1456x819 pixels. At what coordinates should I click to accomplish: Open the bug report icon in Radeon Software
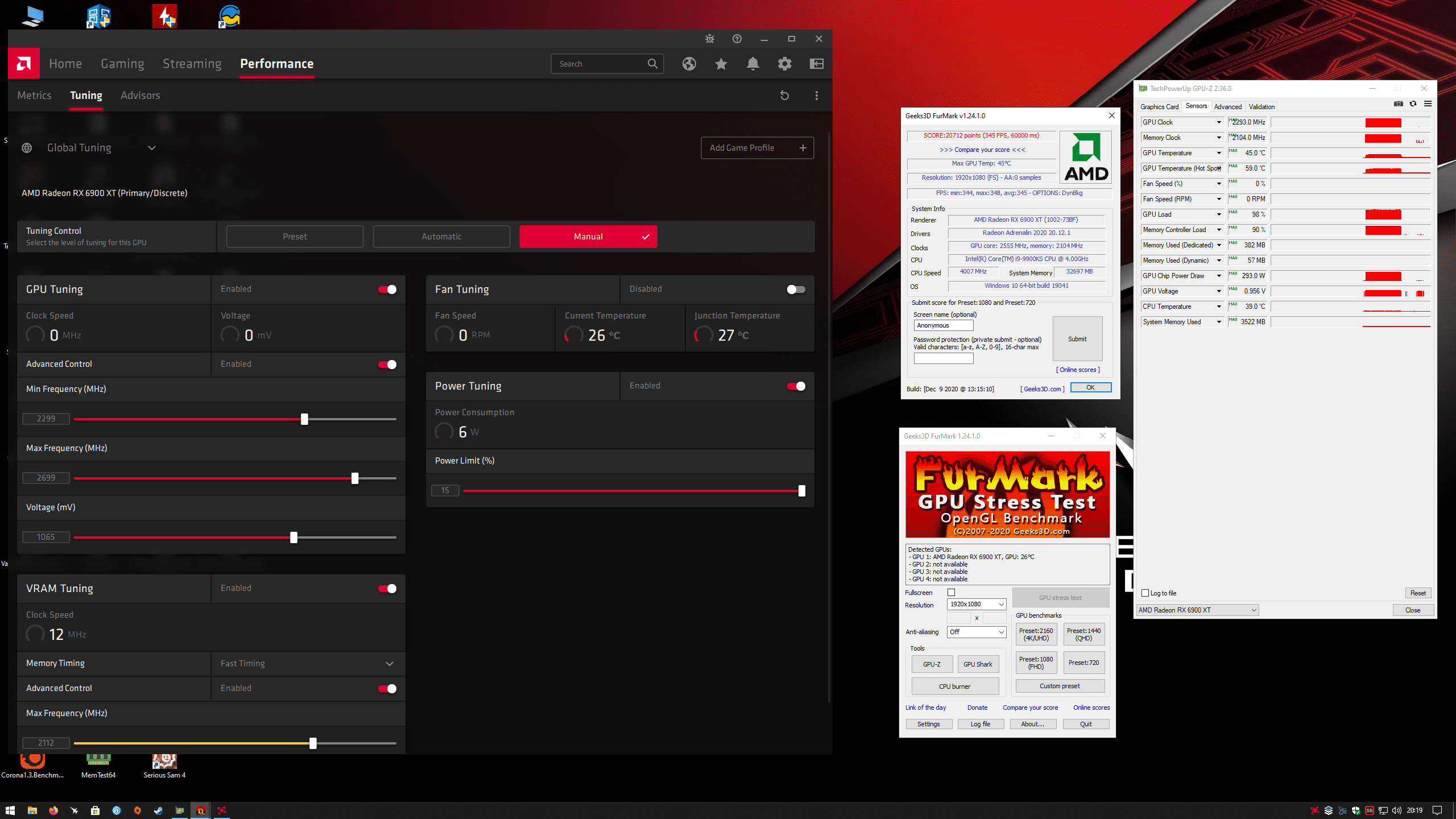(710, 39)
